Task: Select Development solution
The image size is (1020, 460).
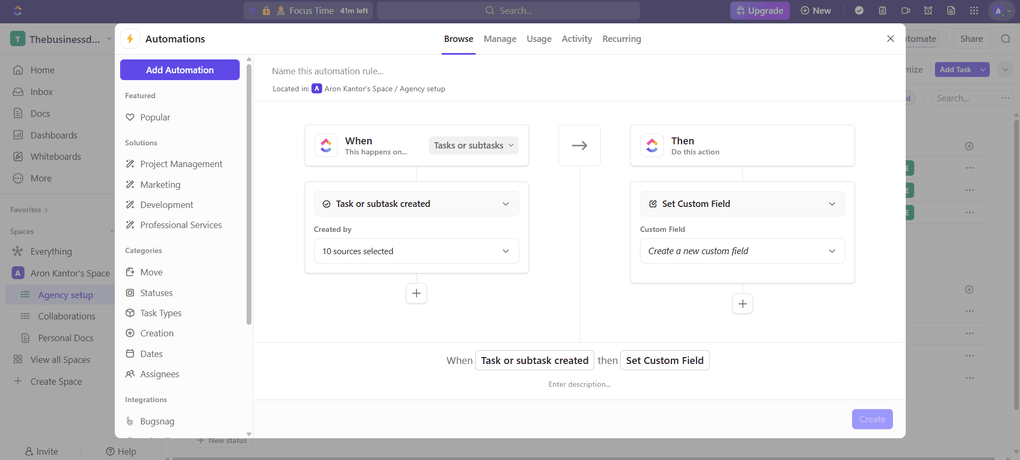Action: 167,205
